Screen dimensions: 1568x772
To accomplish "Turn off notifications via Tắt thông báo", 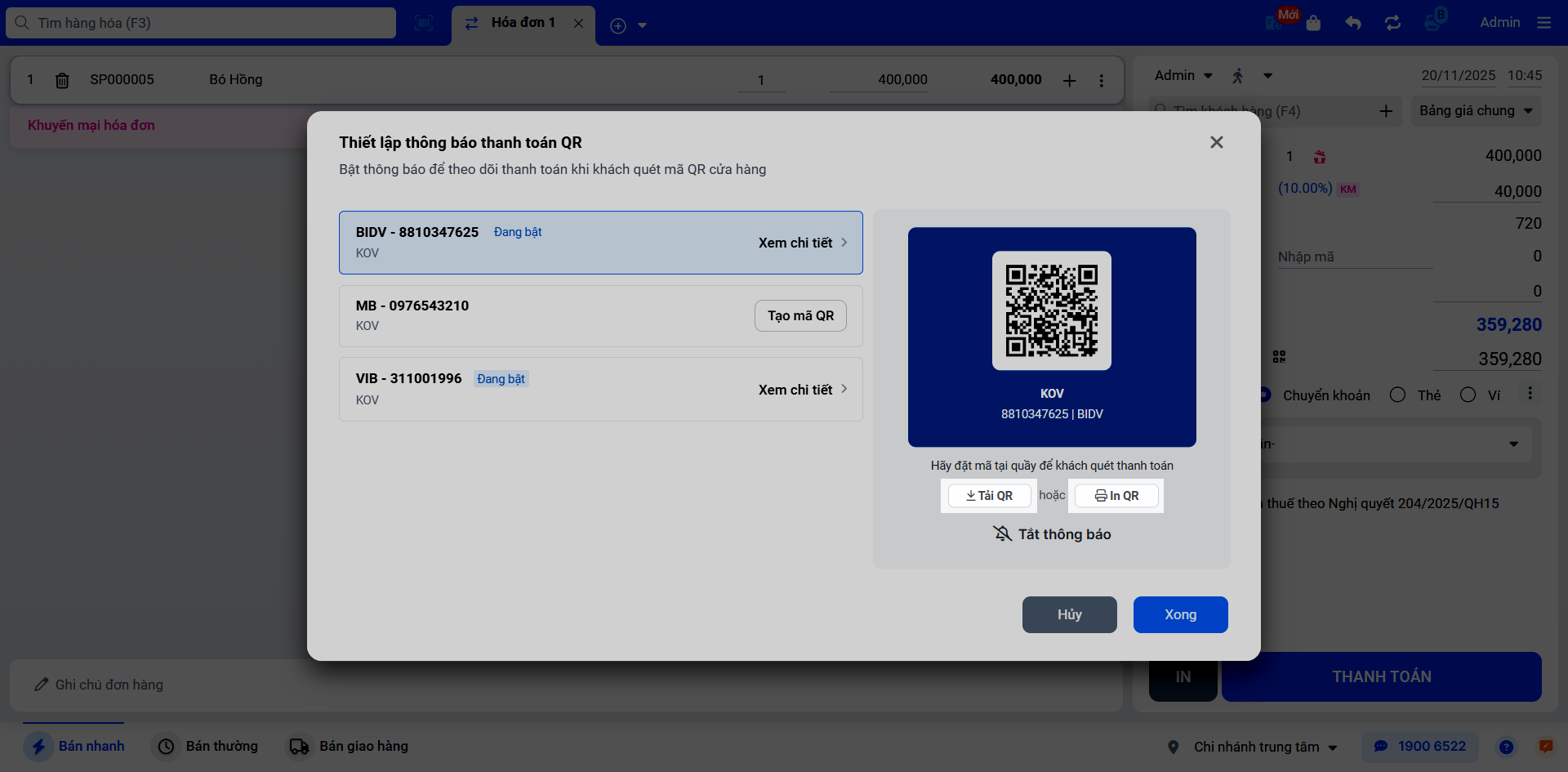I will pyautogui.click(x=1052, y=534).
